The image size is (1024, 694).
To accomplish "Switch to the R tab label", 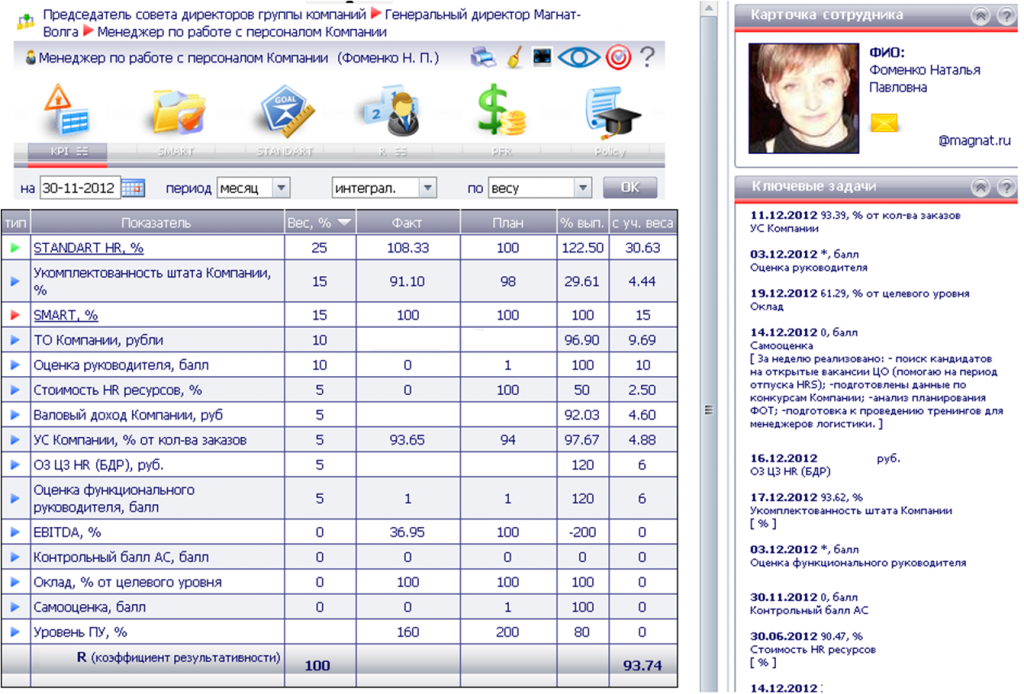I will tap(392, 151).
